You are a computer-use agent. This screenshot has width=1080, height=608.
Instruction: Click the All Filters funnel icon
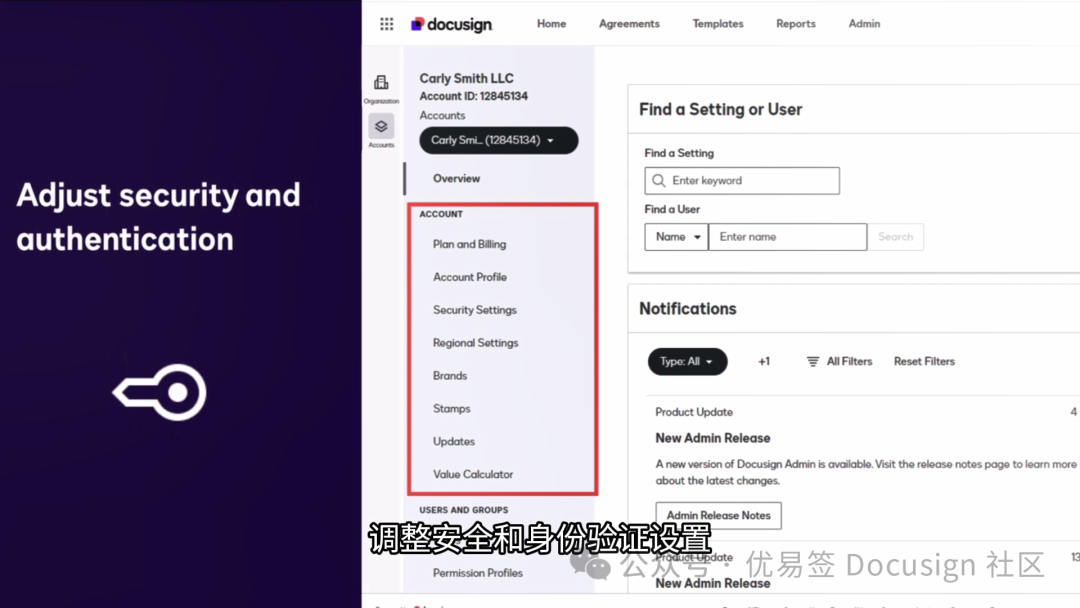pyautogui.click(x=813, y=361)
